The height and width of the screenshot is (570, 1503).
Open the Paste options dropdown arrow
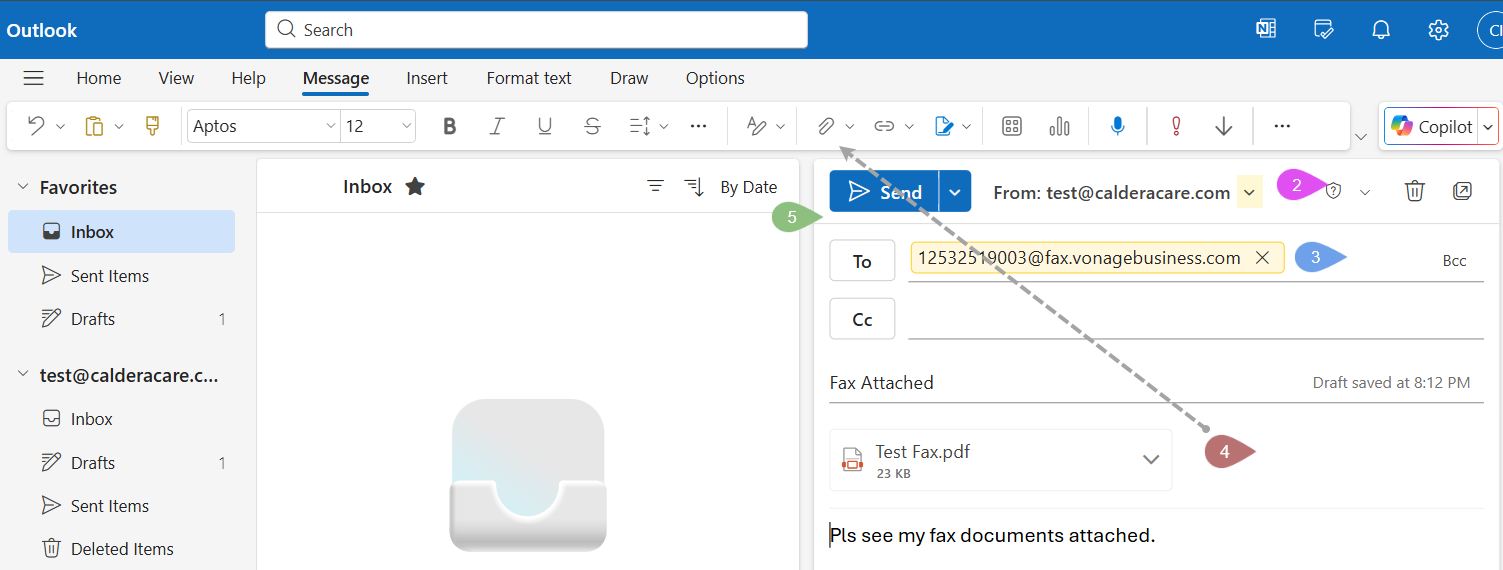119,127
